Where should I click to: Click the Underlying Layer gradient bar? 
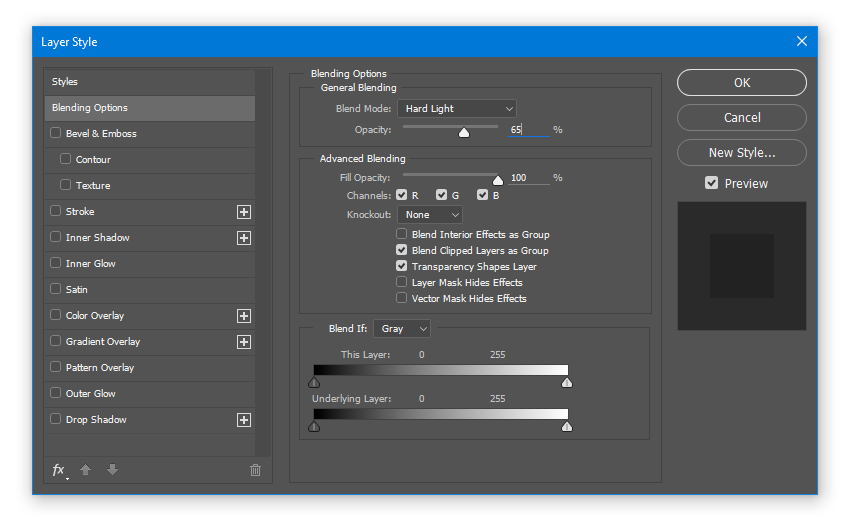[x=441, y=414]
